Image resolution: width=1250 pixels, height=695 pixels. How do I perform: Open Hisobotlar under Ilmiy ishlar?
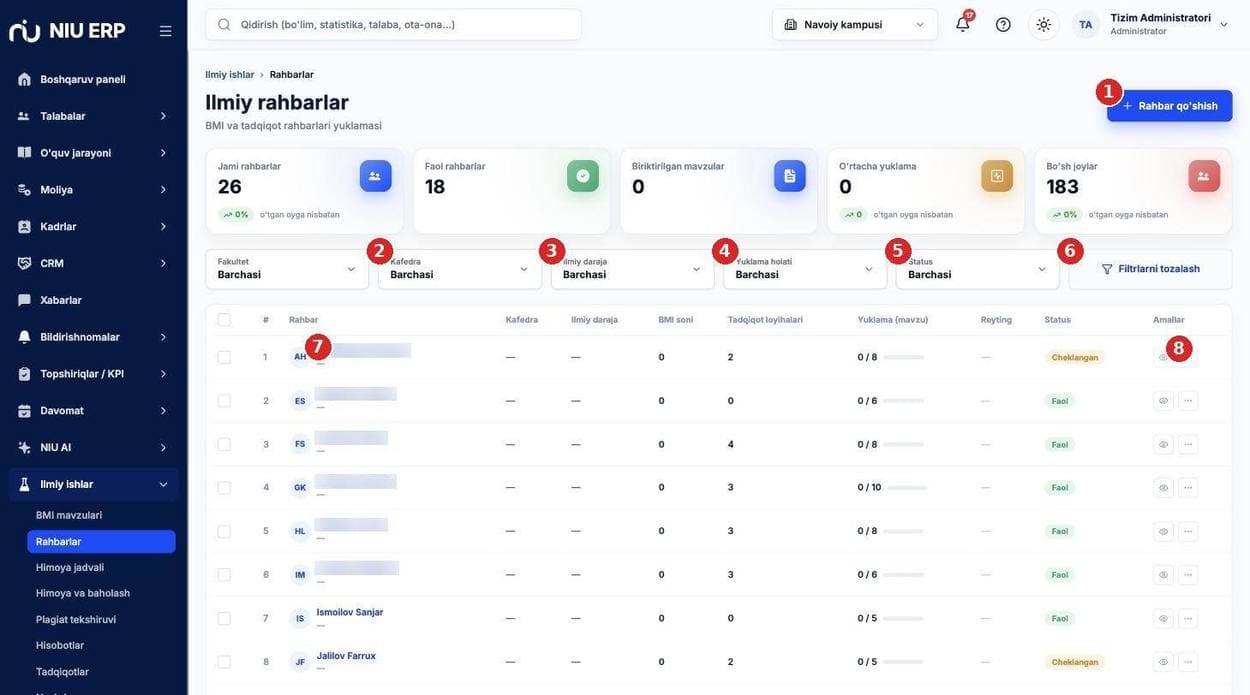point(60,645)
